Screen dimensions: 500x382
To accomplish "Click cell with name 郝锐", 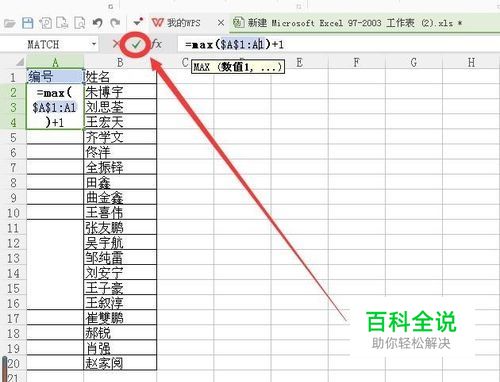I will point(120,333).
